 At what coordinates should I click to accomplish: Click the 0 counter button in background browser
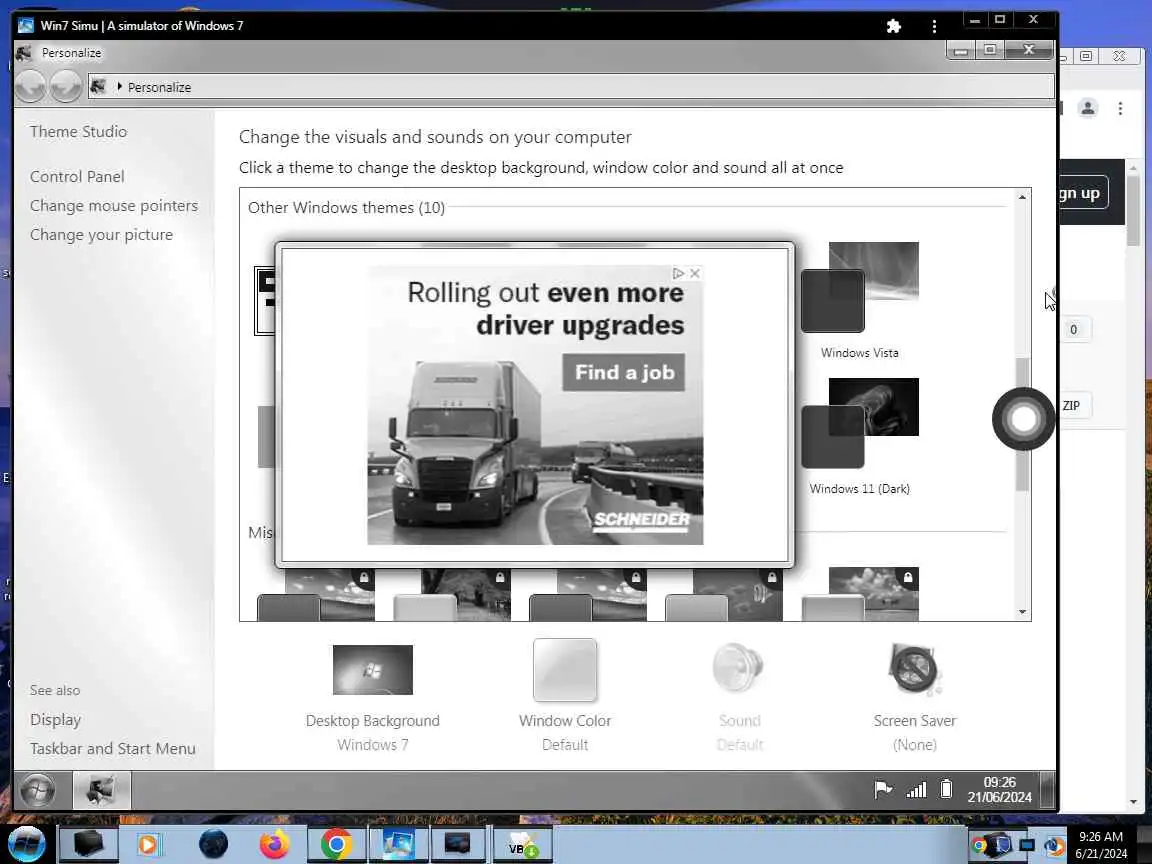[x=1074, y=330]
